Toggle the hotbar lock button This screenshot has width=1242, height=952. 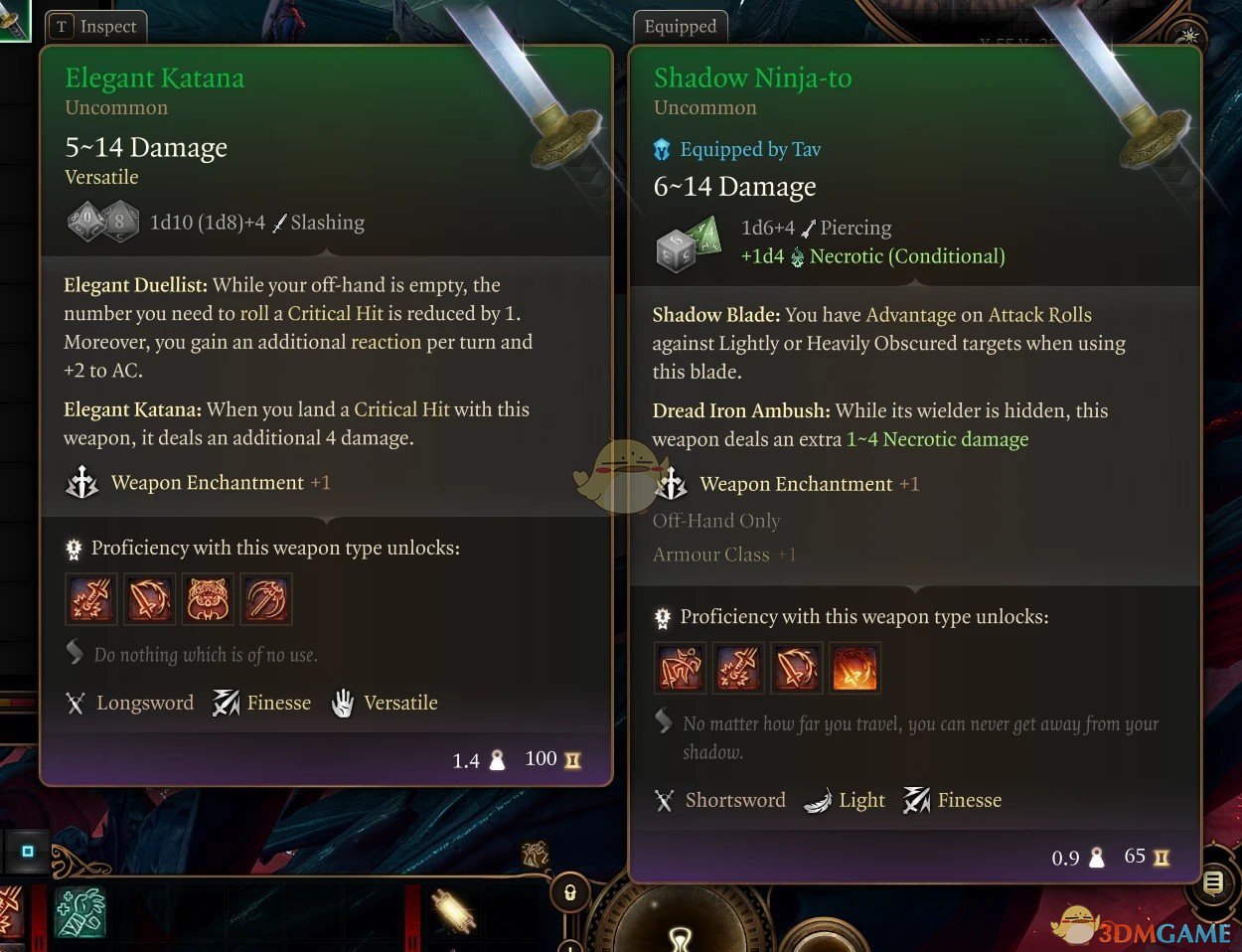click(x=570, y=892)
